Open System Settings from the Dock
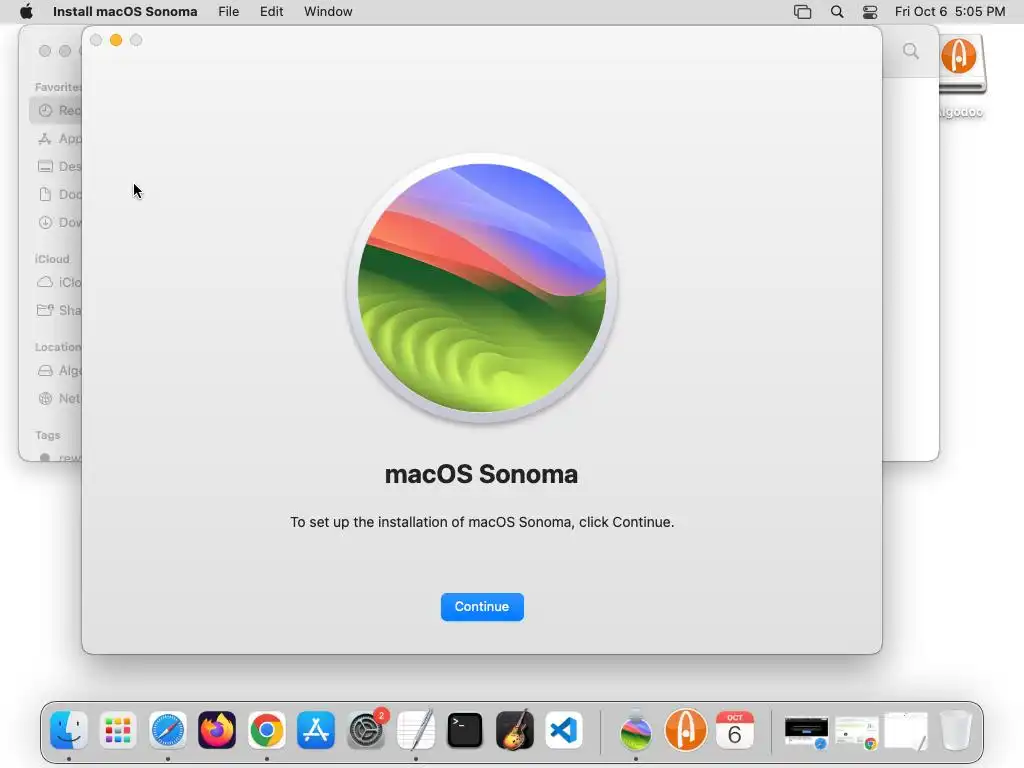This screenshot has width=1024, height=768. point(366,730)
